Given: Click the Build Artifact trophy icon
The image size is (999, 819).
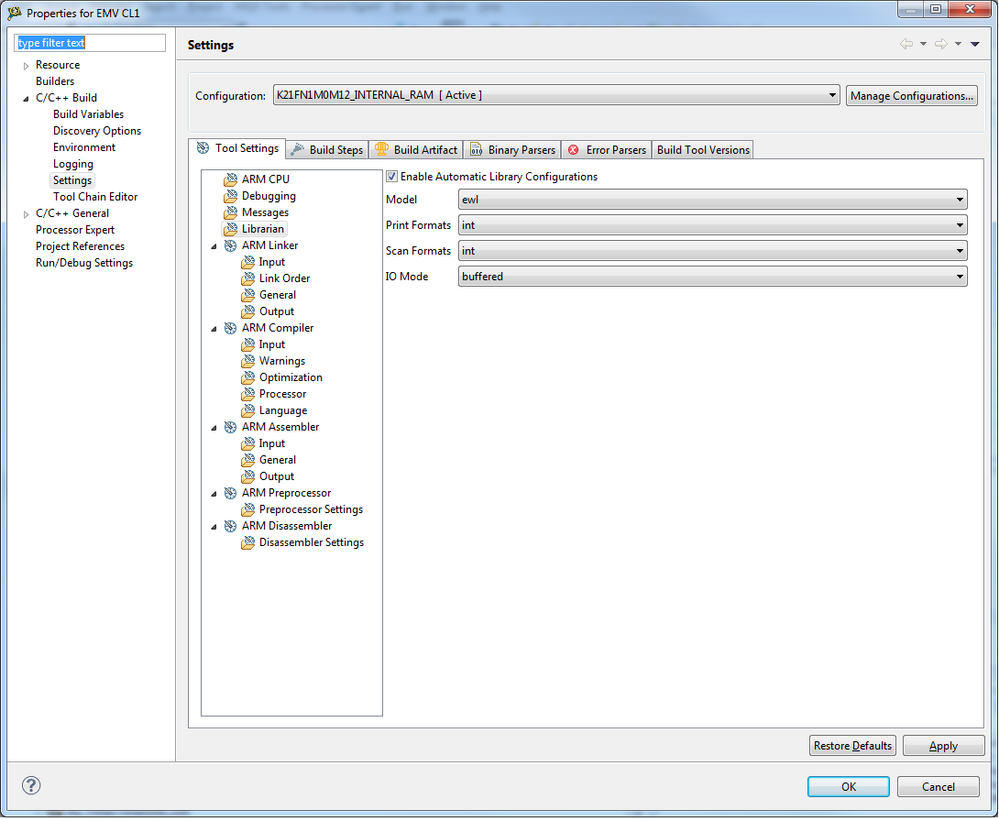Looking at the screenshot, I should click(382, 150).
